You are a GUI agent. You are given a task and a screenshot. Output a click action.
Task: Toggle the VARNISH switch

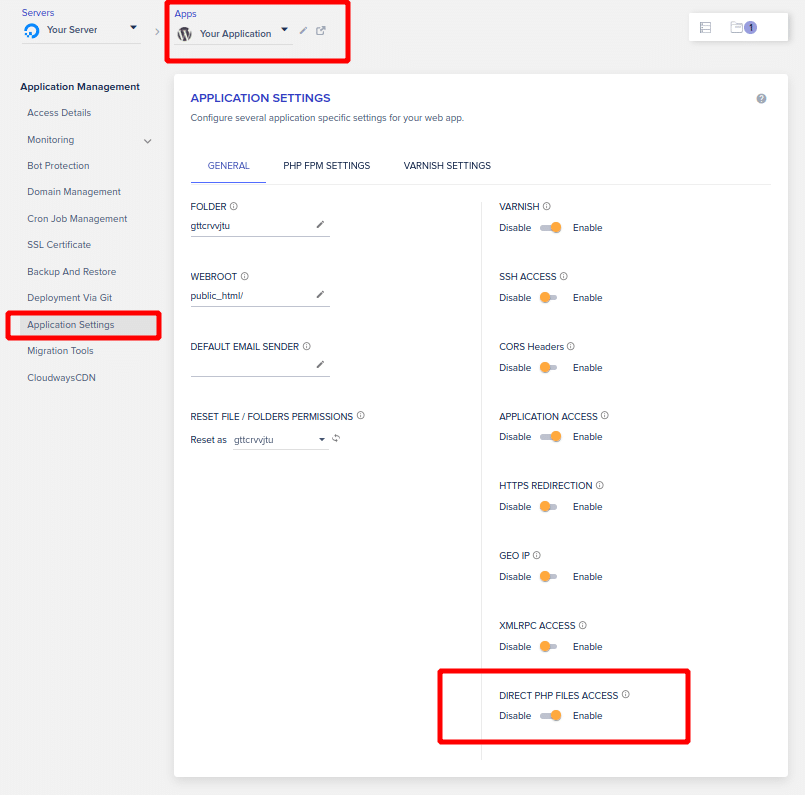point(551,228)
